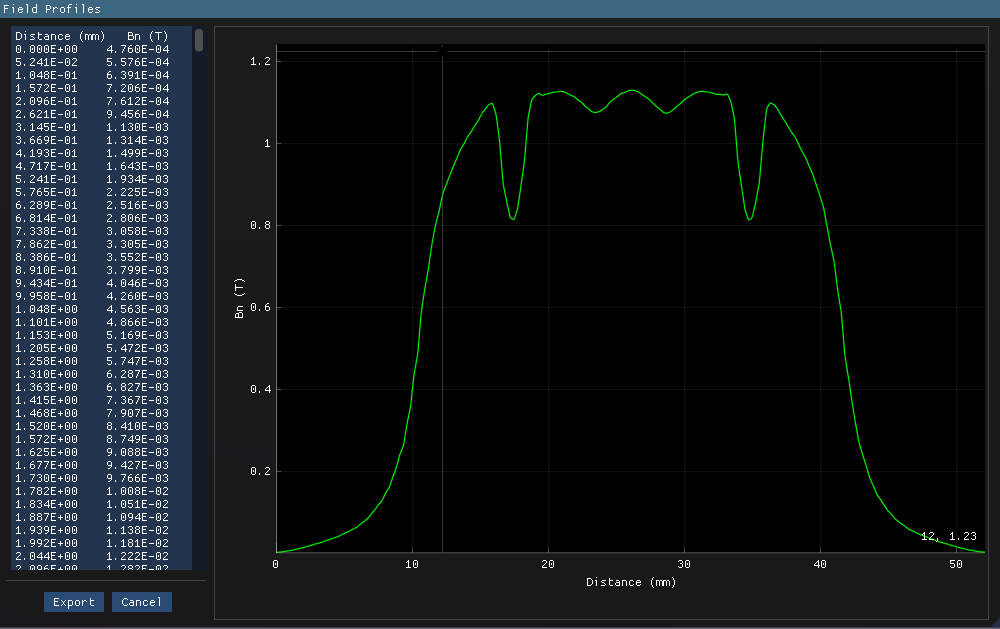Click the cursor readout label 12, 1.23
Image resolution: width=1000 pixels, height=629 pixels.
pos(948,536)
